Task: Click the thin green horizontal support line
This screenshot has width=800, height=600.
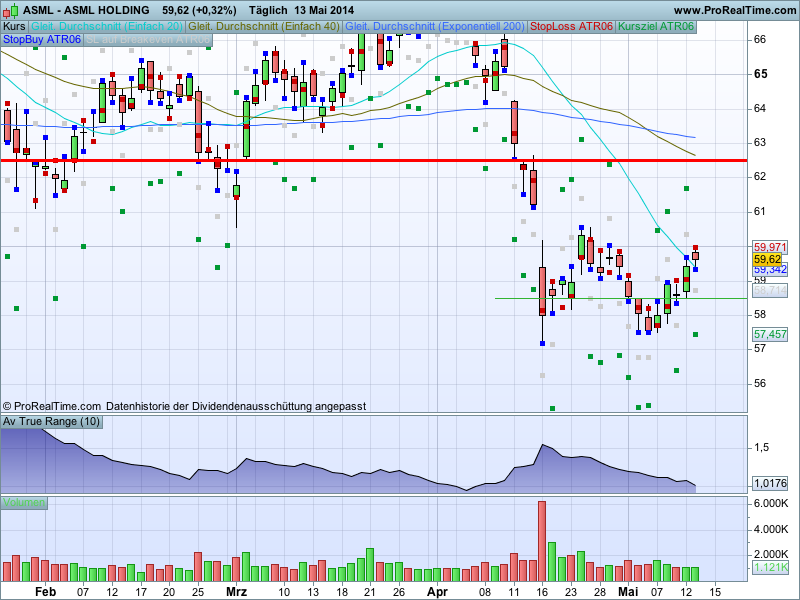Action: (621, 298)
